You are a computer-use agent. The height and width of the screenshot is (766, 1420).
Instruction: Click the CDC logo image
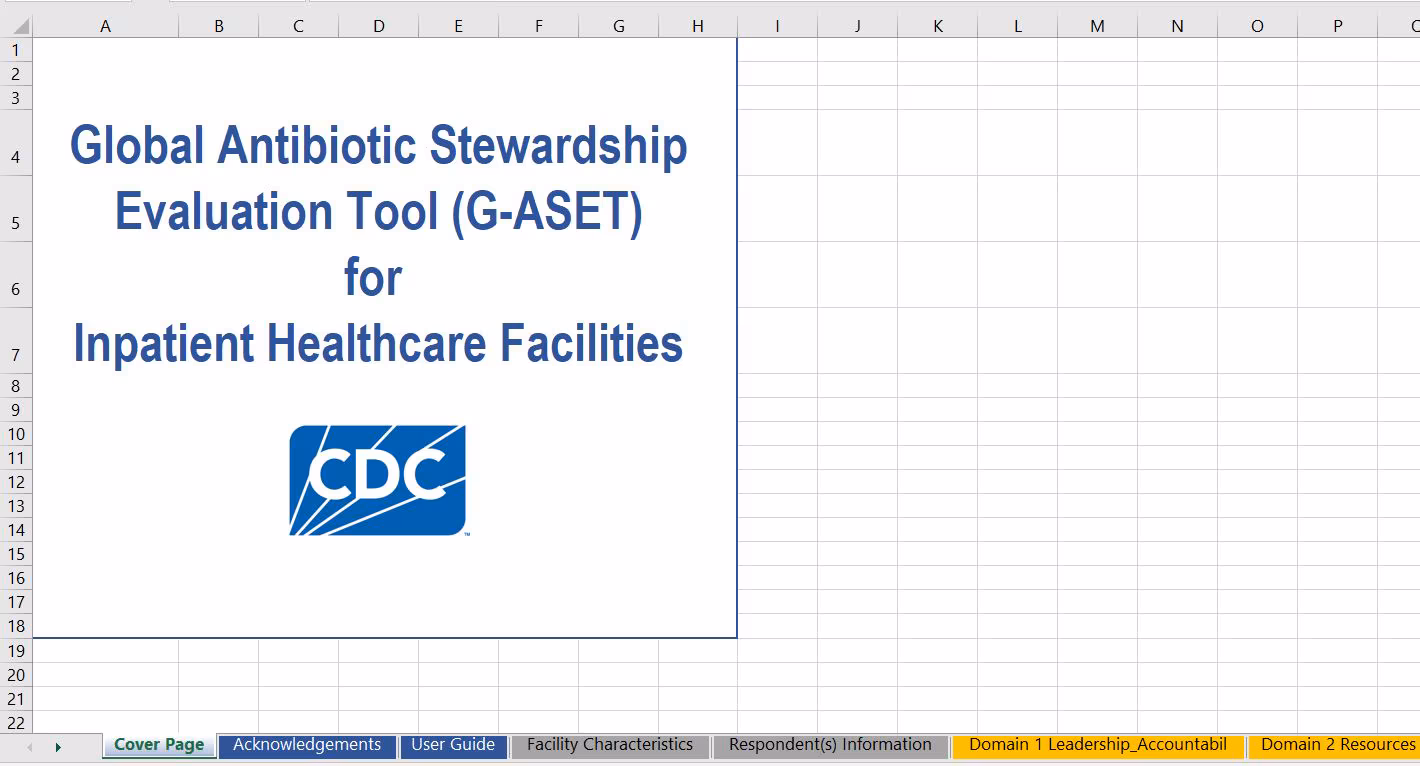tap(377, 480)
